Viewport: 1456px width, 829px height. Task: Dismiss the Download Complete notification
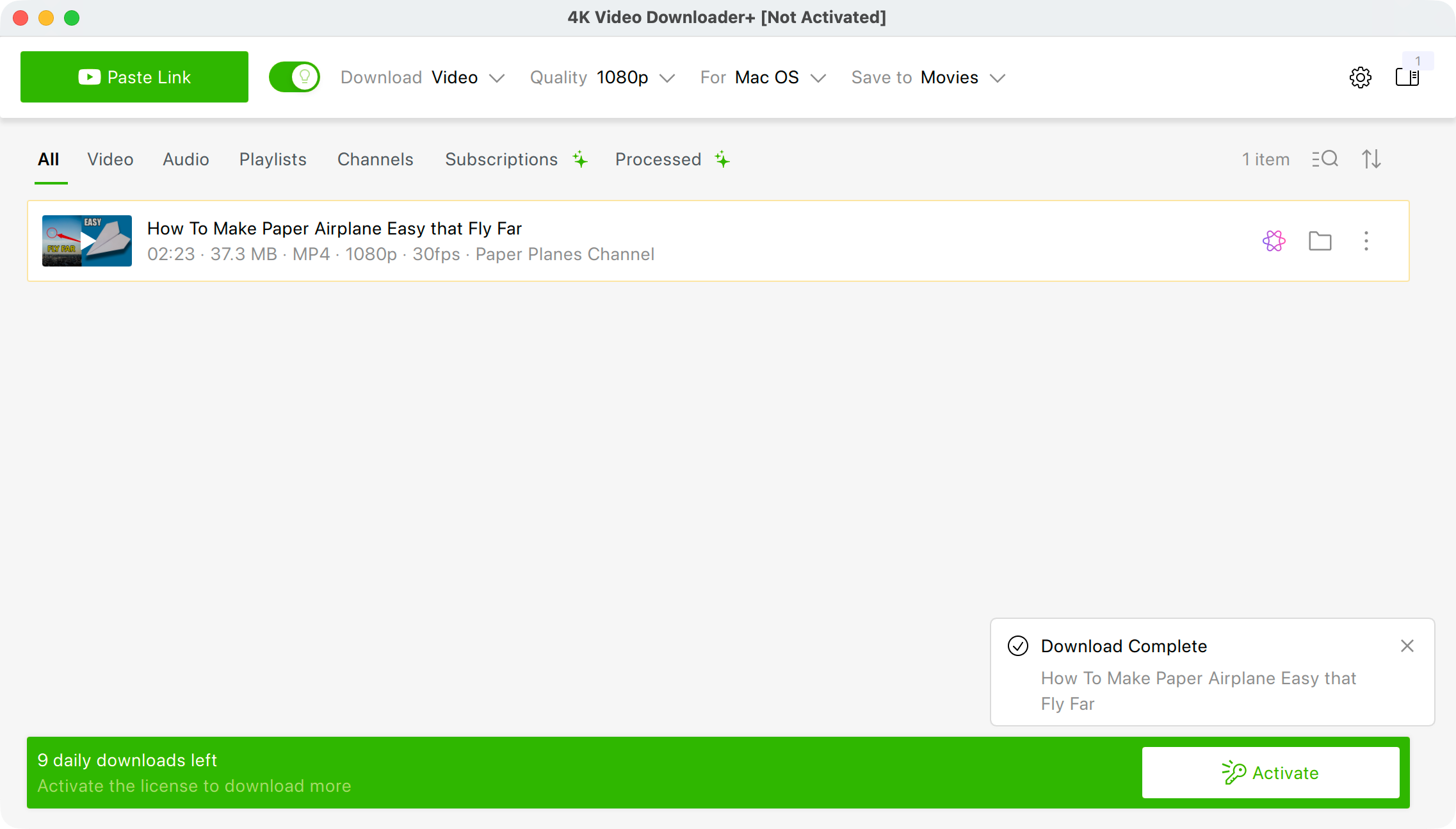coord(1407,646)
